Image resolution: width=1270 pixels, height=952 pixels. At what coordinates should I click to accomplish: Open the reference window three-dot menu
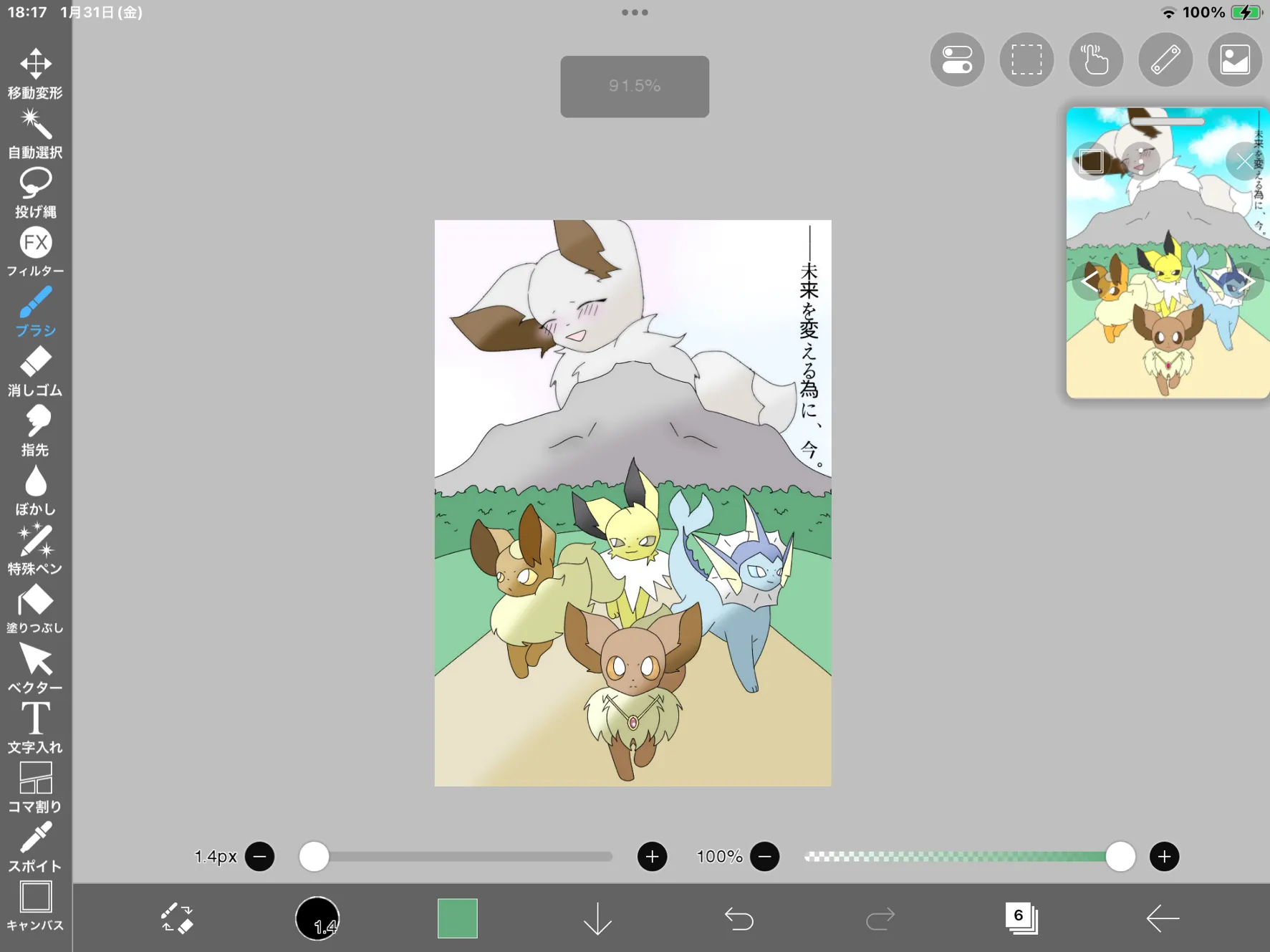[1140, 162]
